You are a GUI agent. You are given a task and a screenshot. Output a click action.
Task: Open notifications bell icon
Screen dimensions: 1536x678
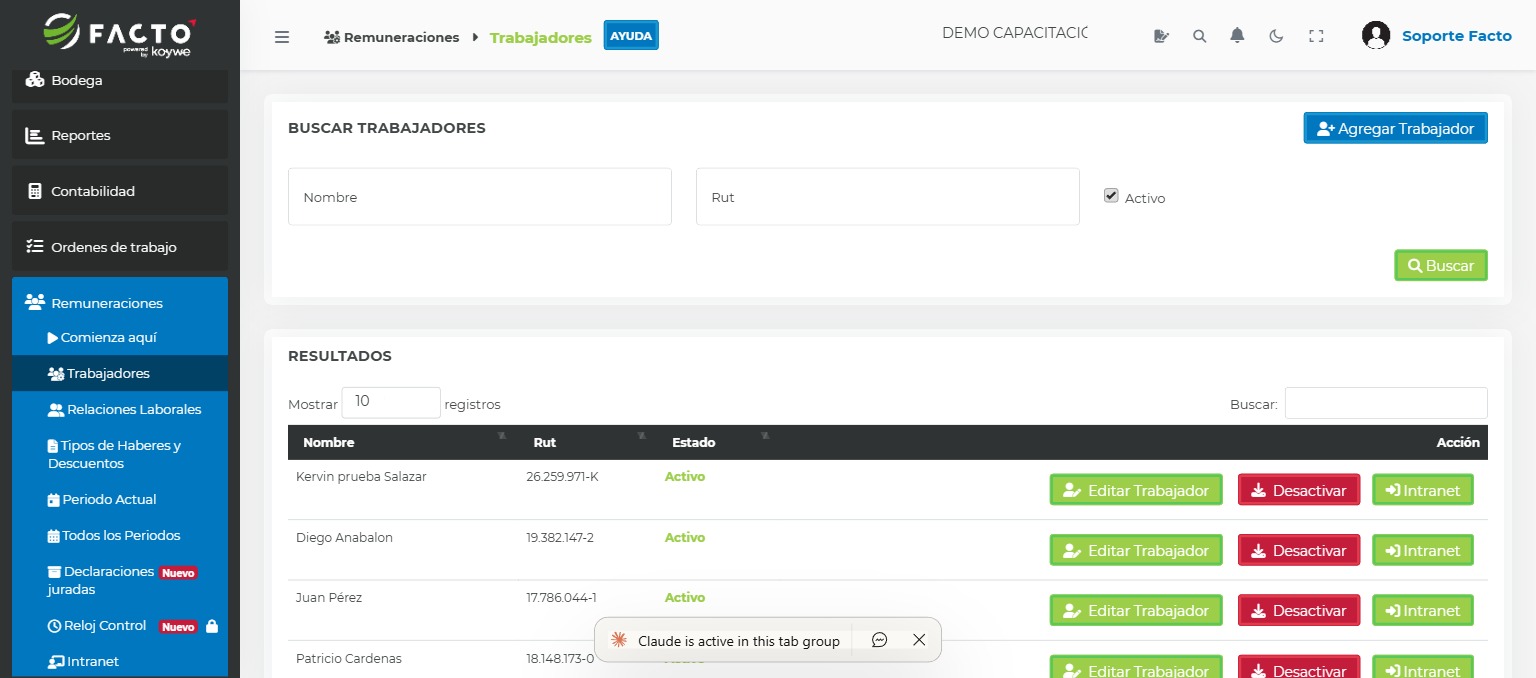pos(1237,36)
